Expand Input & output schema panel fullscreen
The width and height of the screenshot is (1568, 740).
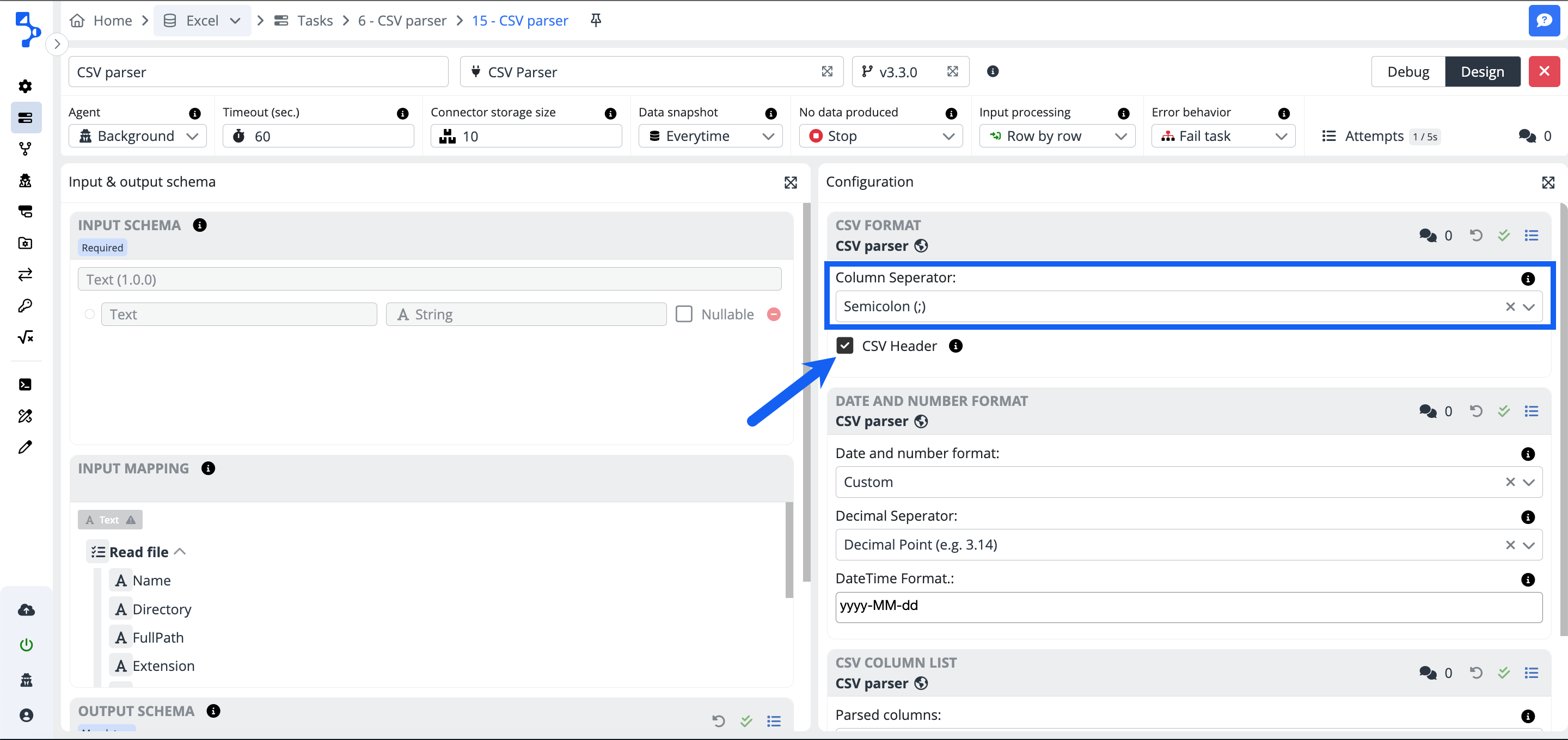(790, 182)
